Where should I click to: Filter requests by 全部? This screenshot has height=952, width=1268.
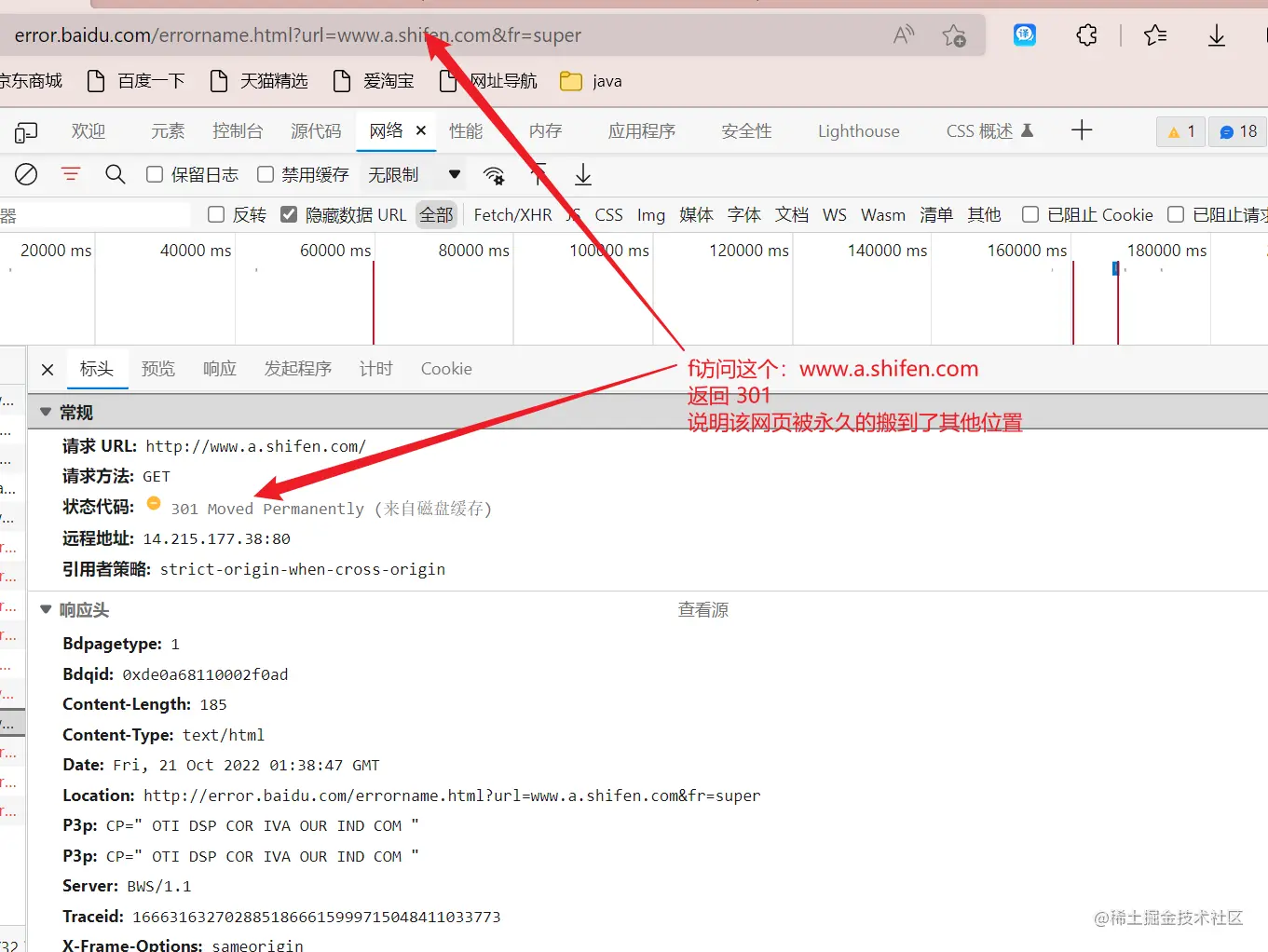[436, 215]
